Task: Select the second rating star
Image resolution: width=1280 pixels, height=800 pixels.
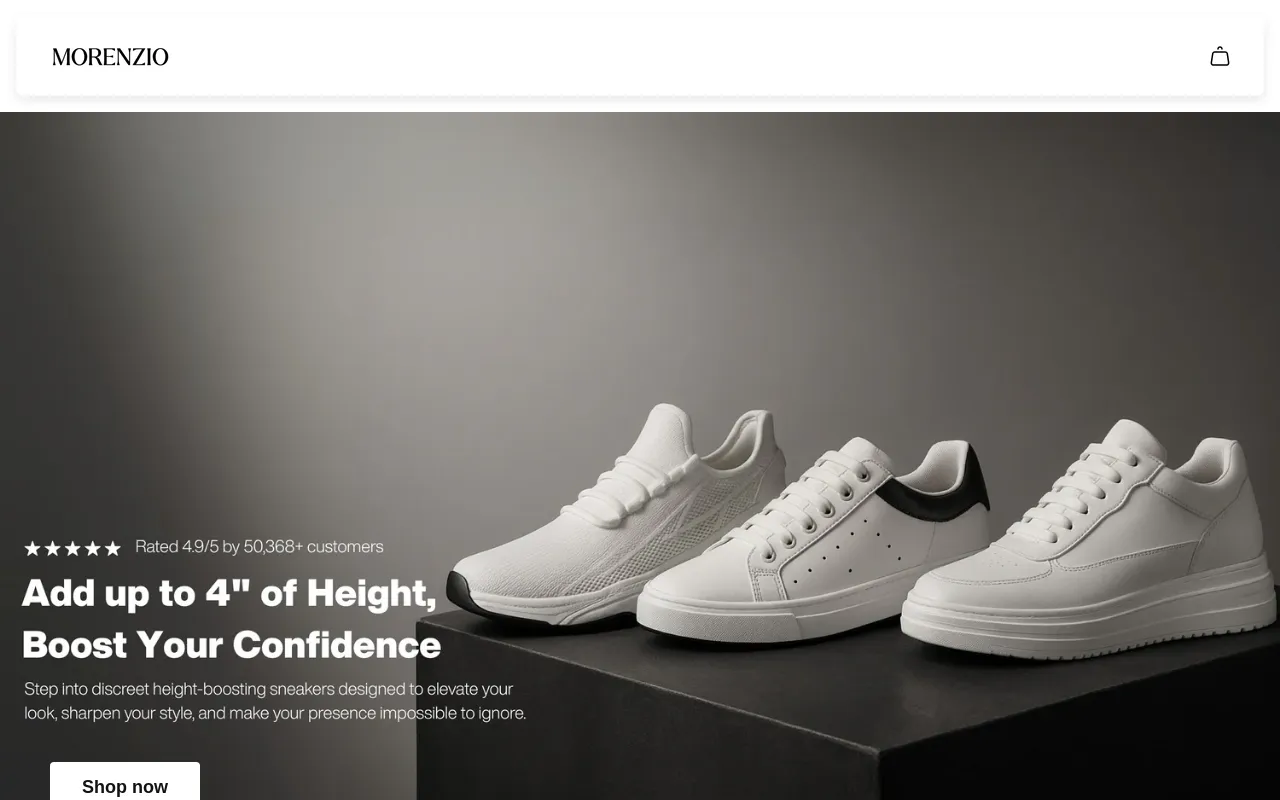Action: 52,548
